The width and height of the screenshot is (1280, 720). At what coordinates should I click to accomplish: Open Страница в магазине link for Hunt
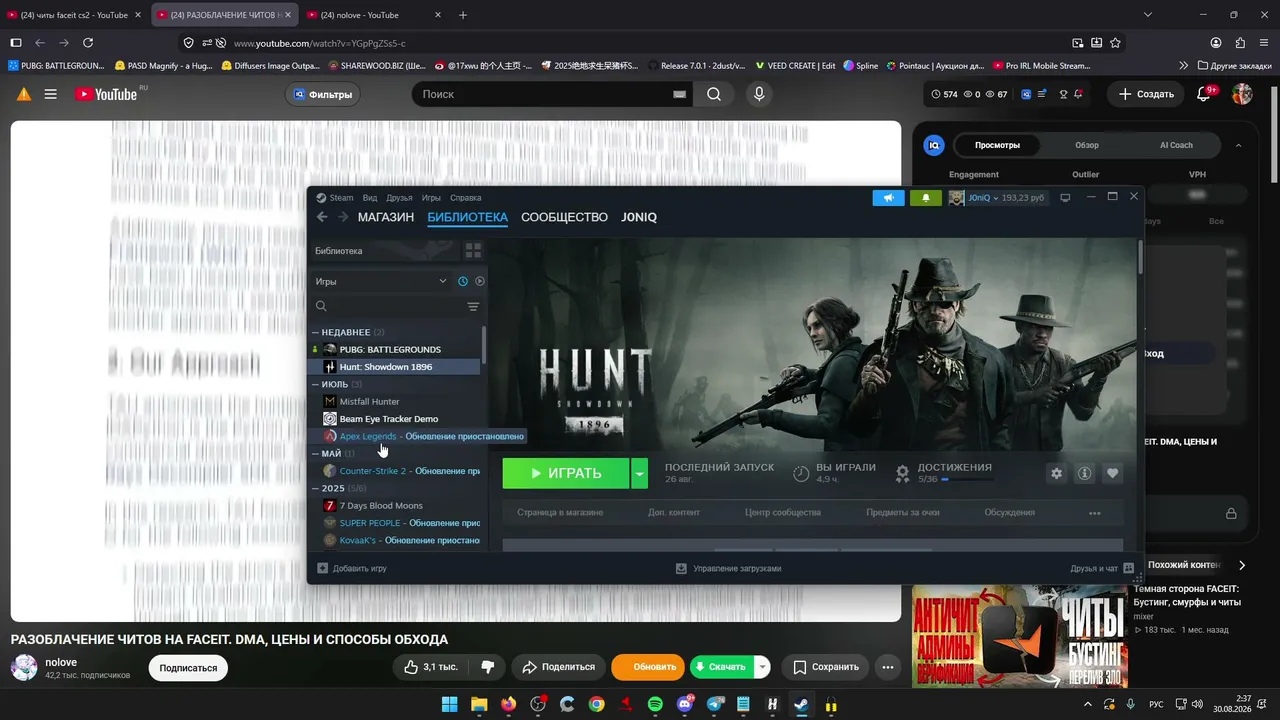coord(560,512)
